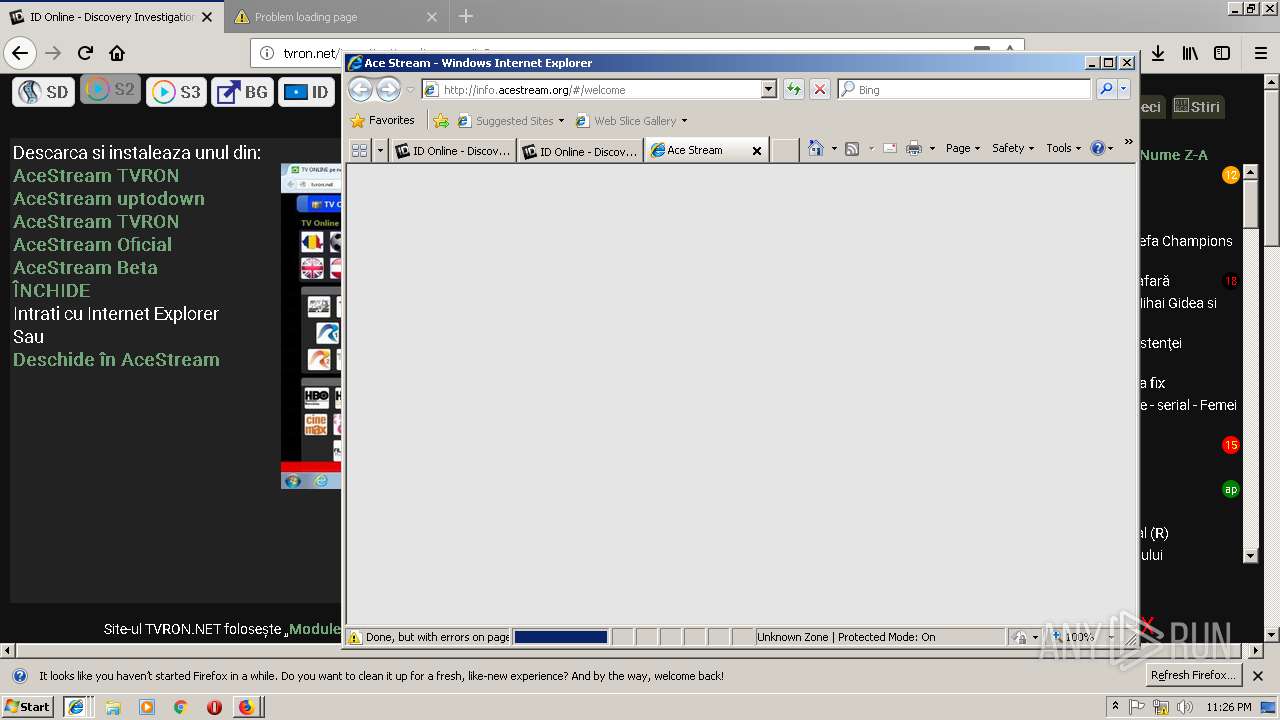Click the IE address bar URL
This screenshot has height=720, width=1280.
(535, 90)
